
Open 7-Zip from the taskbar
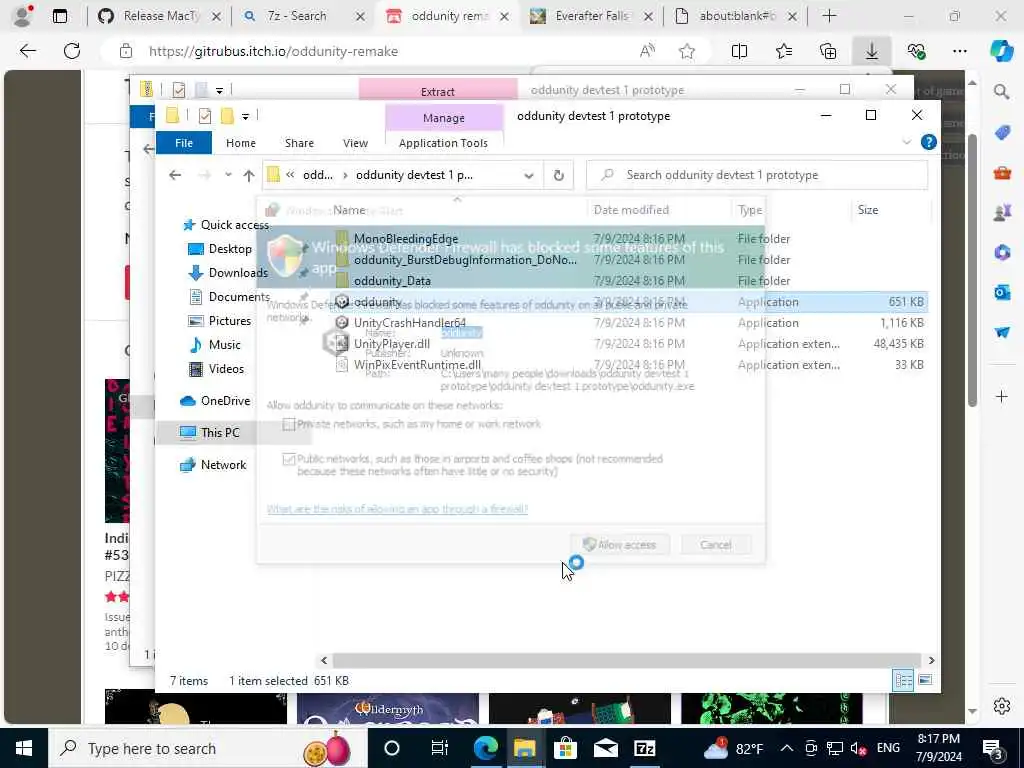[x=645, y=748]
